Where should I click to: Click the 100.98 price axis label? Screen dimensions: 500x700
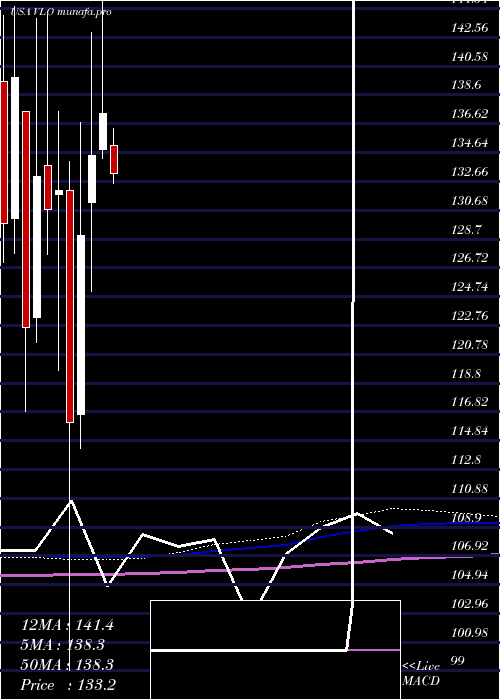click(x=470, y=633)
